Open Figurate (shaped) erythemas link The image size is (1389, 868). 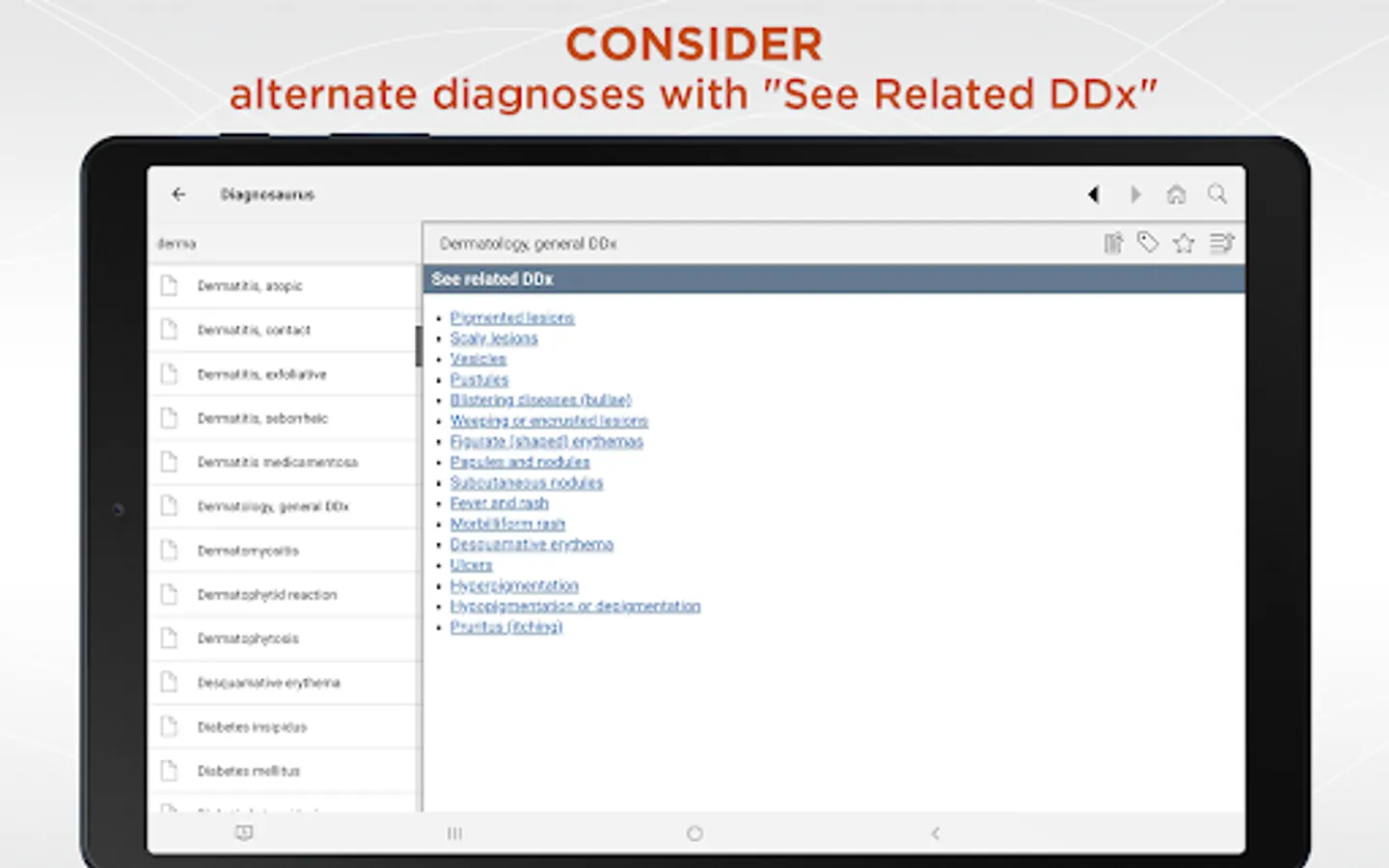(546, 441)
